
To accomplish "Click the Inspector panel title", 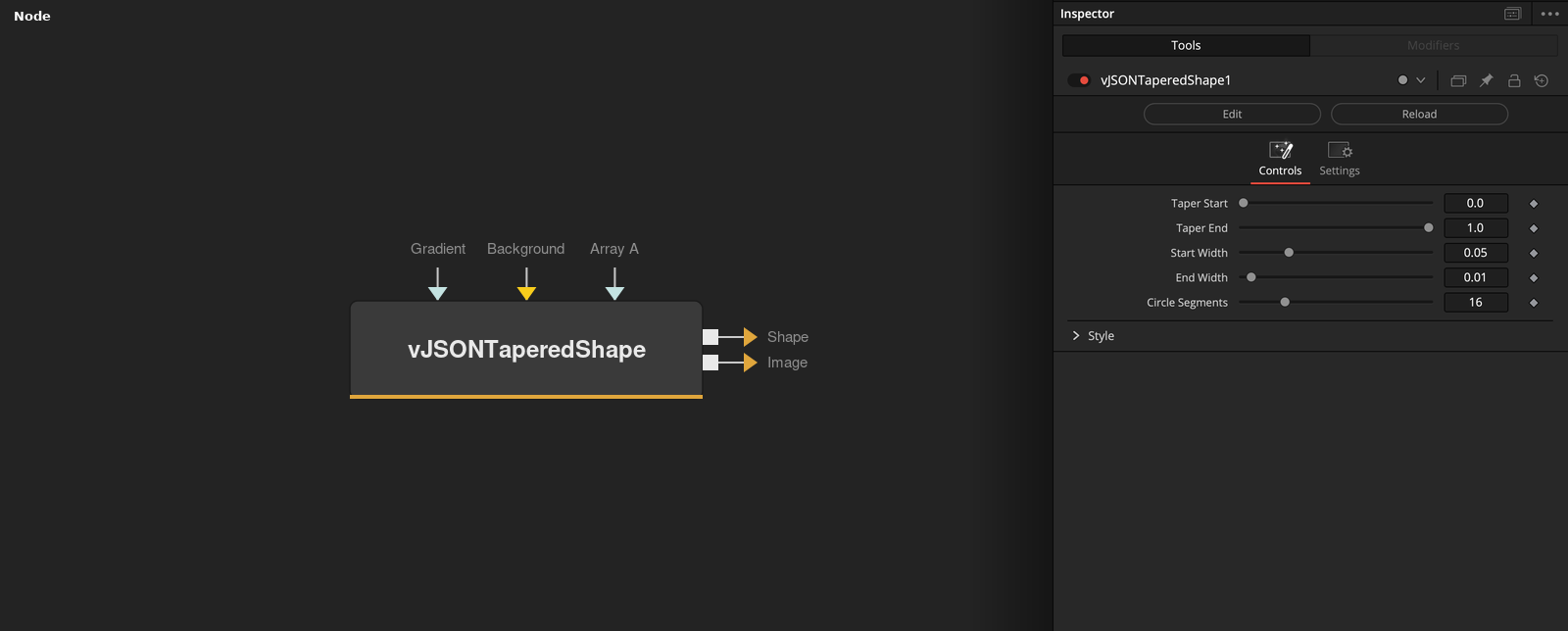I will [x=1087, y=14].
